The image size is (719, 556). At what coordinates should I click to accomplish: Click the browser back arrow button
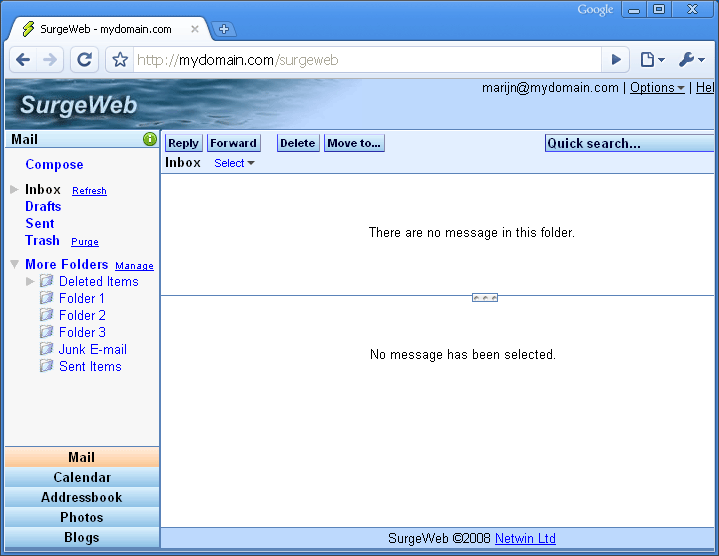coord(24,60)
